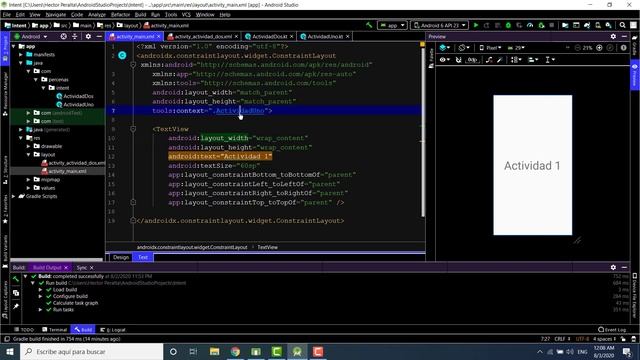Open the Guidelines dropdown in preview toolbar
Viewport: 640px width, 360px height.
(550, 60)
